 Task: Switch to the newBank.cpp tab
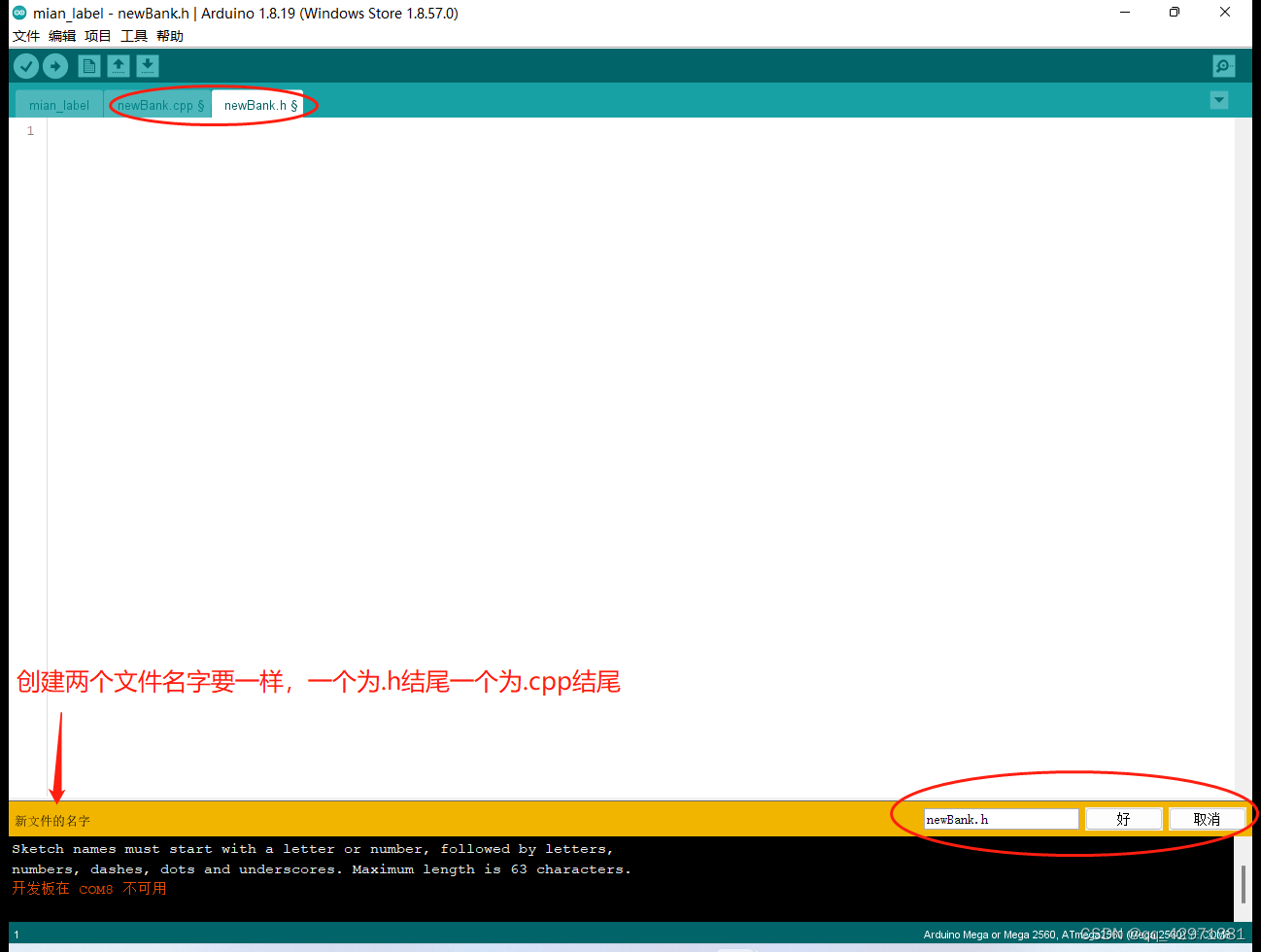(158, 104)
